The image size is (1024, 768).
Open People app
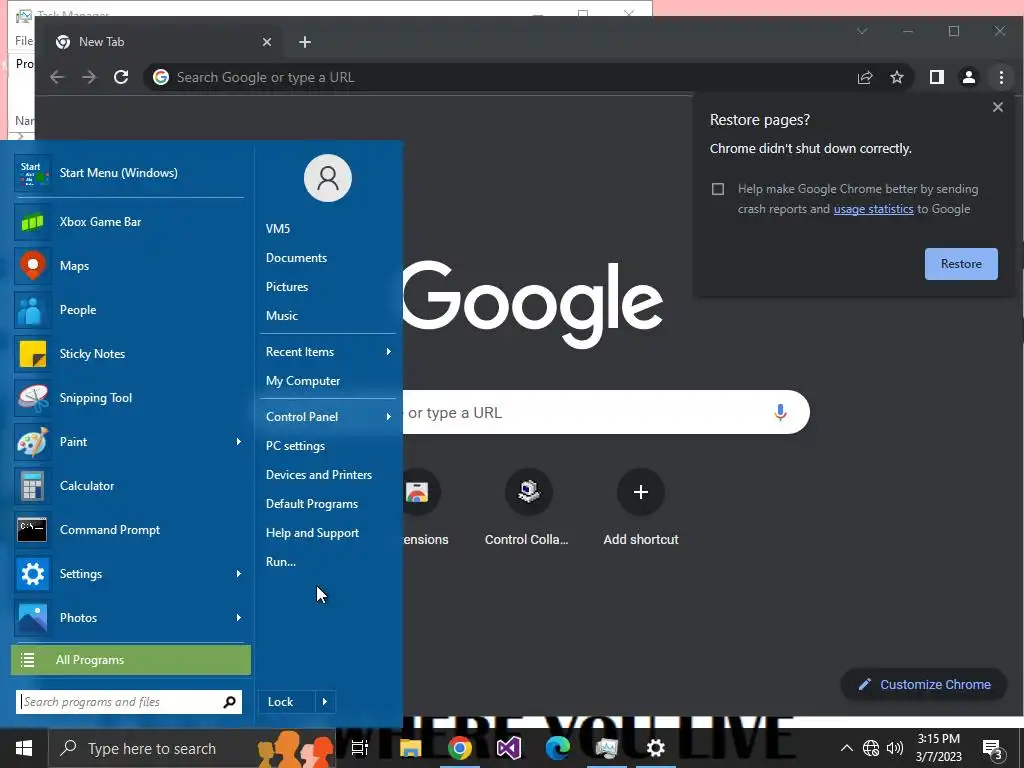click(129, 310)
